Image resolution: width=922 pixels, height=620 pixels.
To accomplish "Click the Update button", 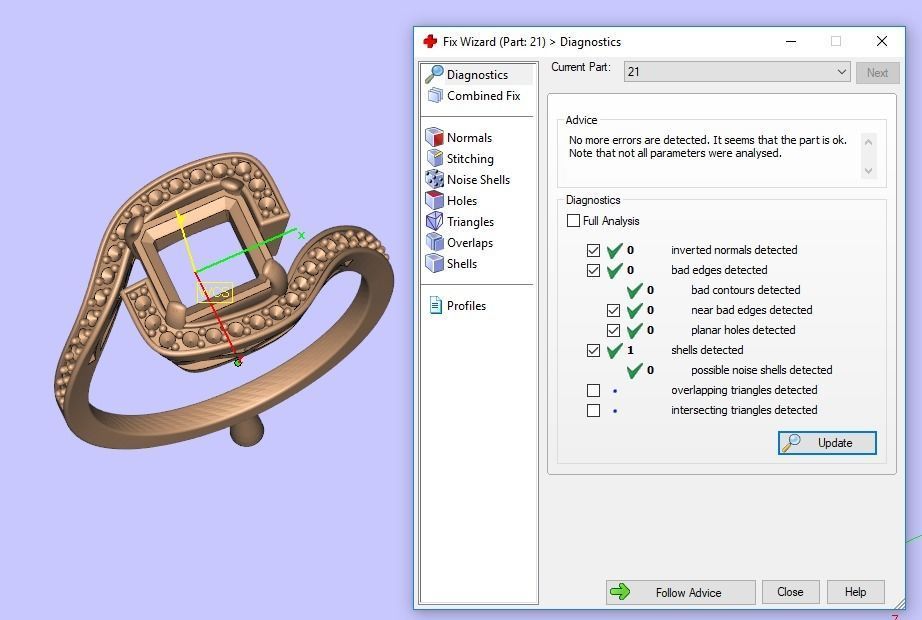I will (x=827, y=442).
